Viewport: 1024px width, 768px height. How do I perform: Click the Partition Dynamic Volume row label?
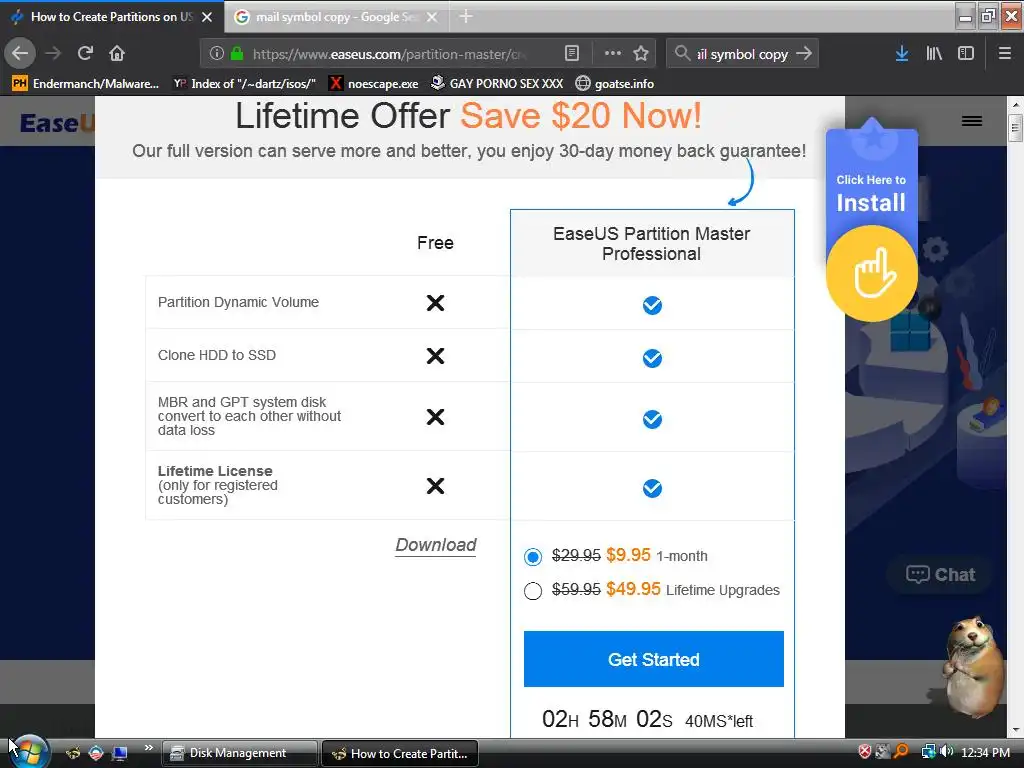(238, 302)
